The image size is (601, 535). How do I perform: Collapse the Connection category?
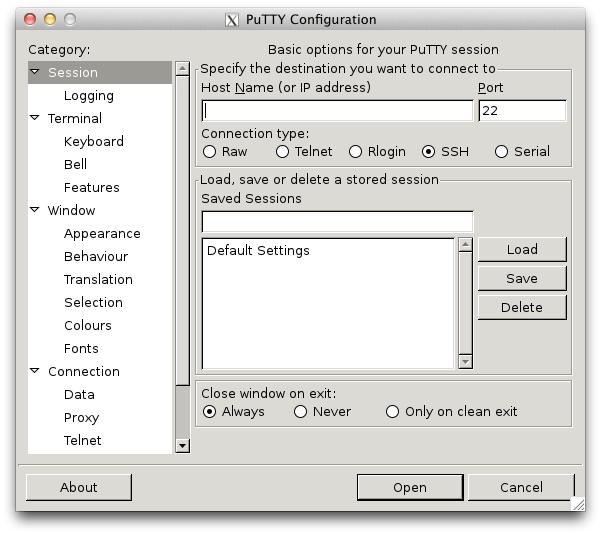point(35,371)
